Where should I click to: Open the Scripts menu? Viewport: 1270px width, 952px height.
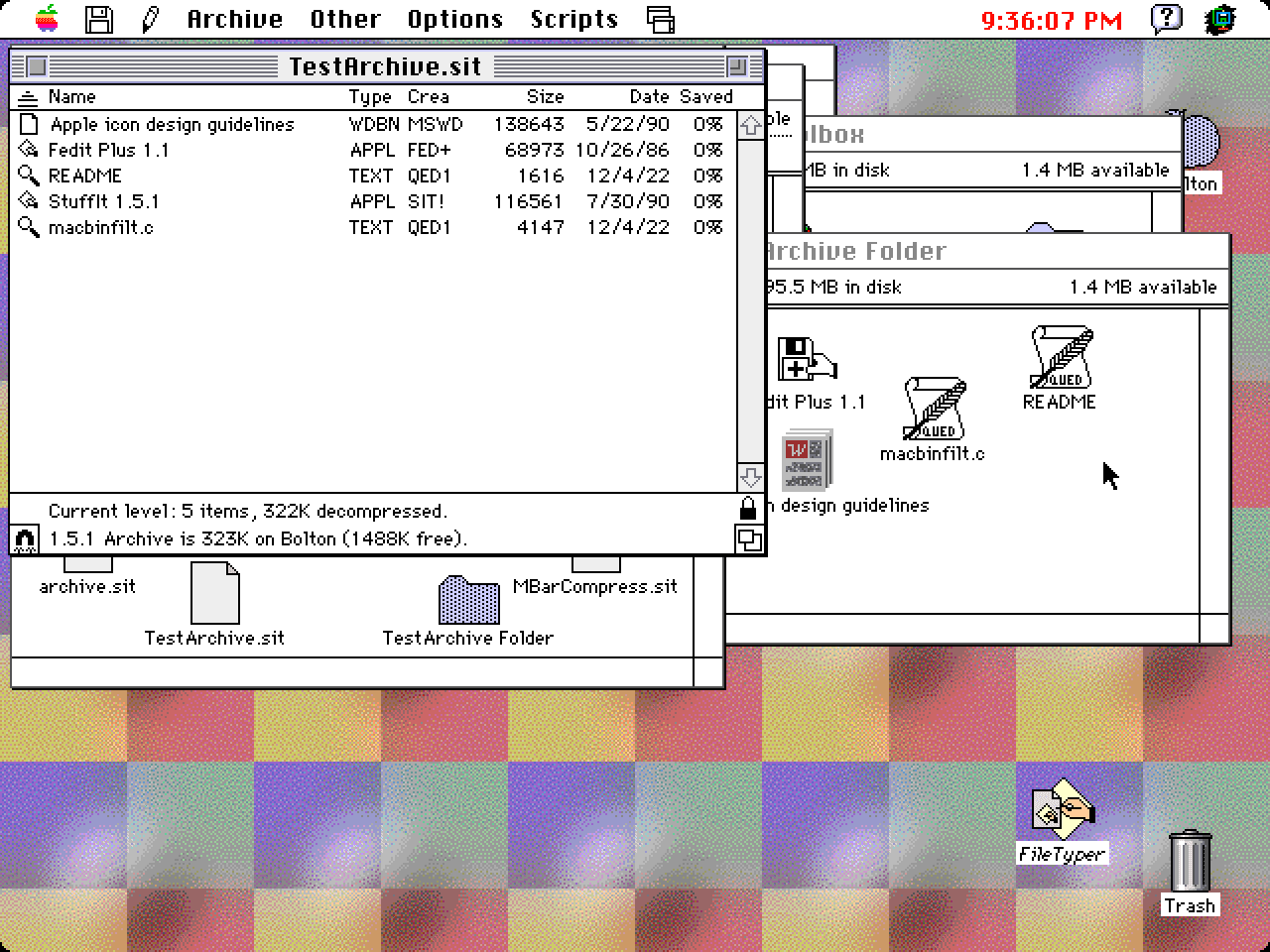pyautogui.click(x=573, y=19)
